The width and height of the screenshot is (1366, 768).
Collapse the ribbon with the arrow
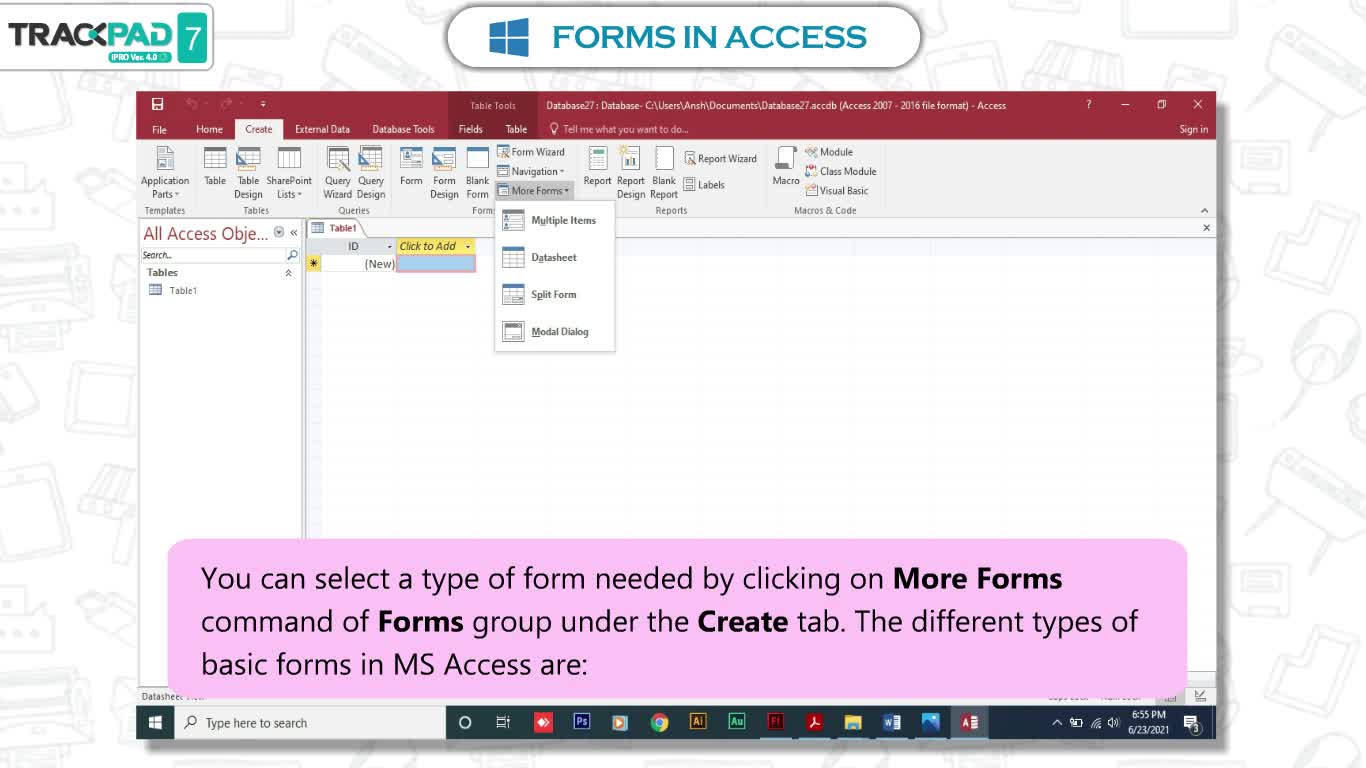pos(1204,210)
